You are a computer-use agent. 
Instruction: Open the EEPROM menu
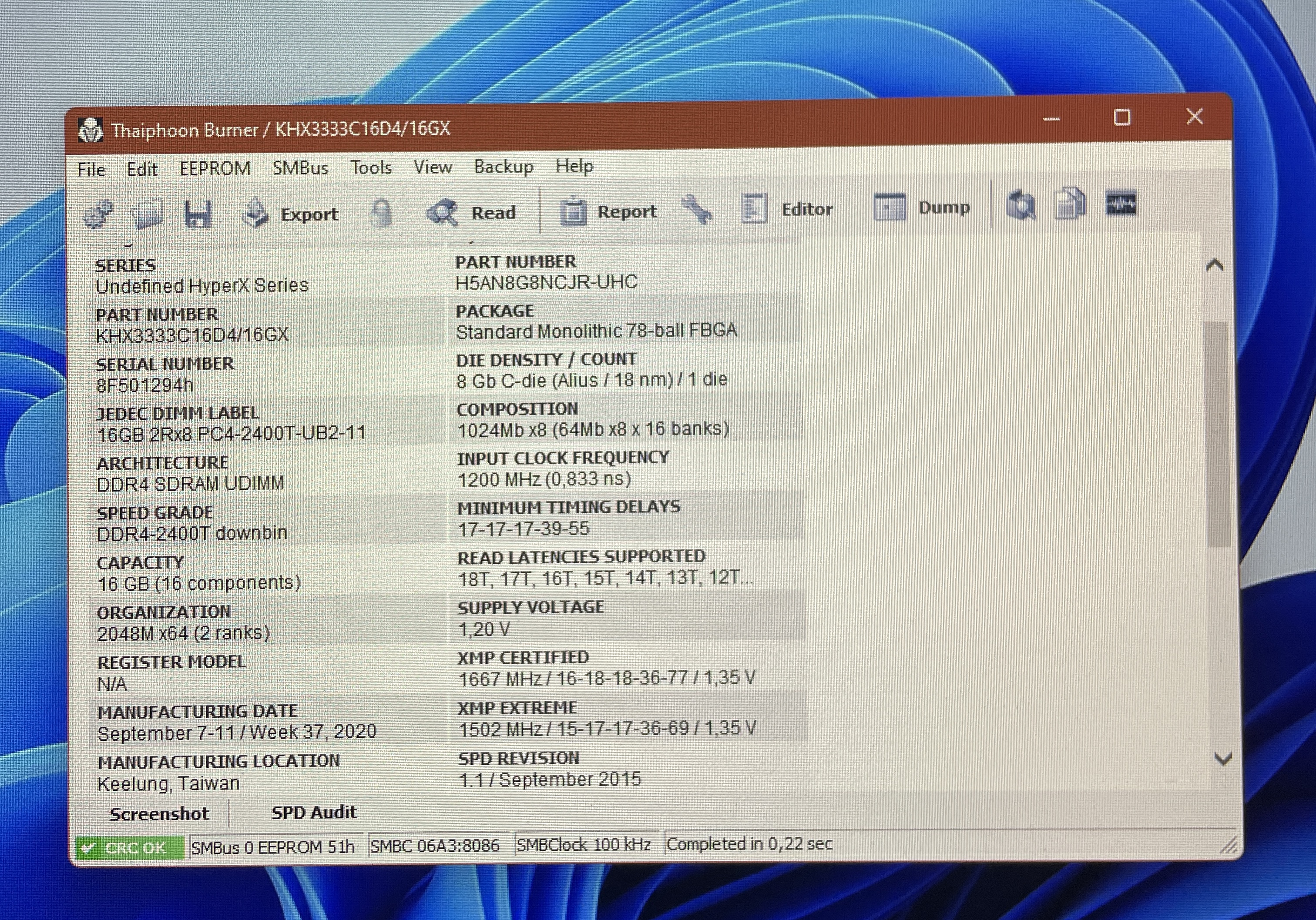[215, 168]
